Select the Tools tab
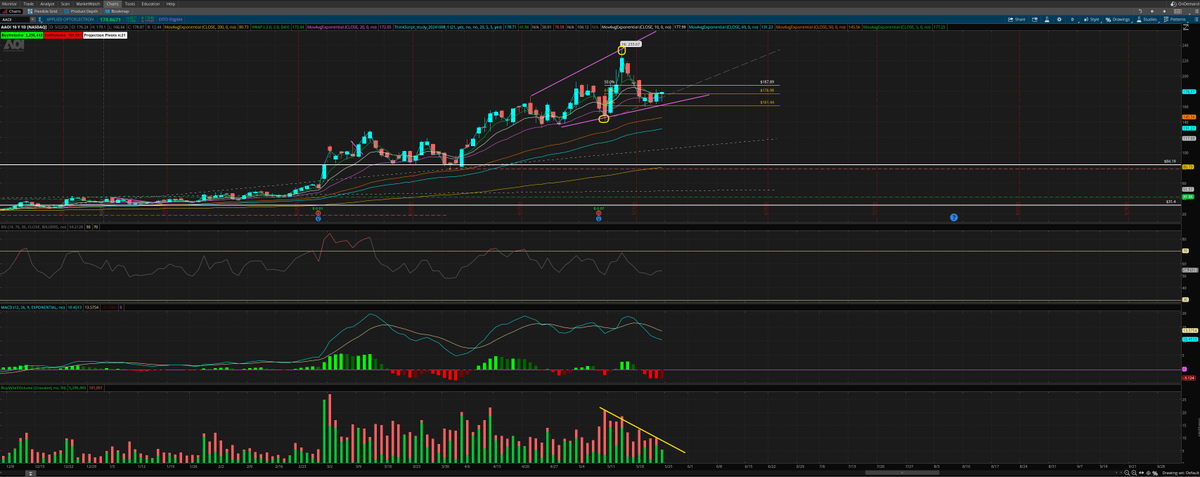The image size is (1200, 477). coord(130,3)
